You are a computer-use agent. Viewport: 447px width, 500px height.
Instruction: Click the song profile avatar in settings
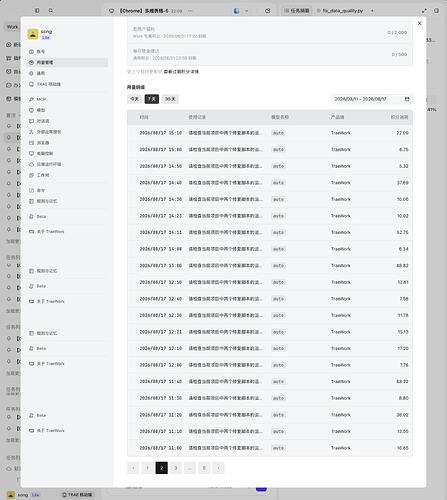tap(33, 34)
